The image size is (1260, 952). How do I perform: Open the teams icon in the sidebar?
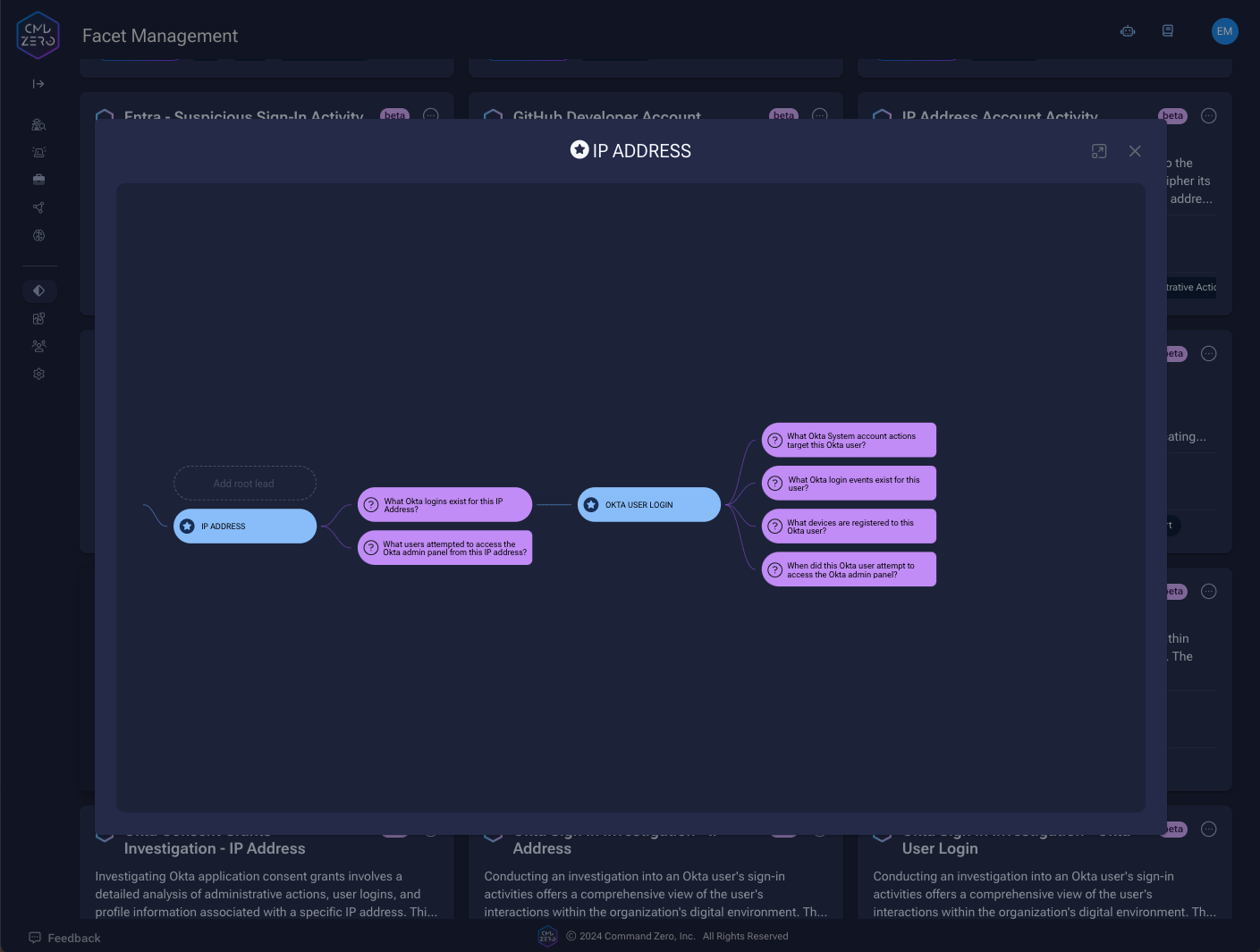[x=38, y=346]
